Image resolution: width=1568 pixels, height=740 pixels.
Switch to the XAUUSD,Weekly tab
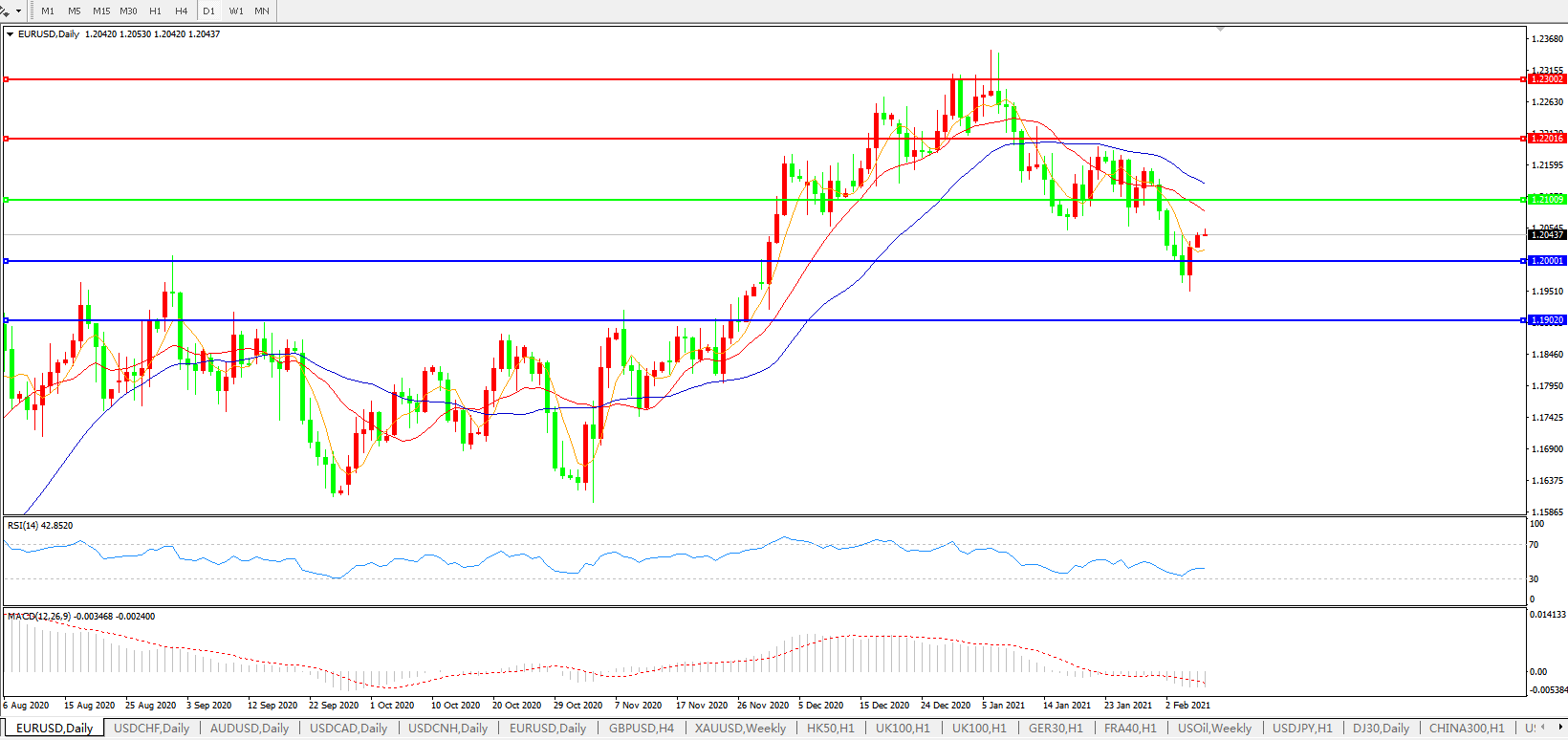(x=740, y=729)
